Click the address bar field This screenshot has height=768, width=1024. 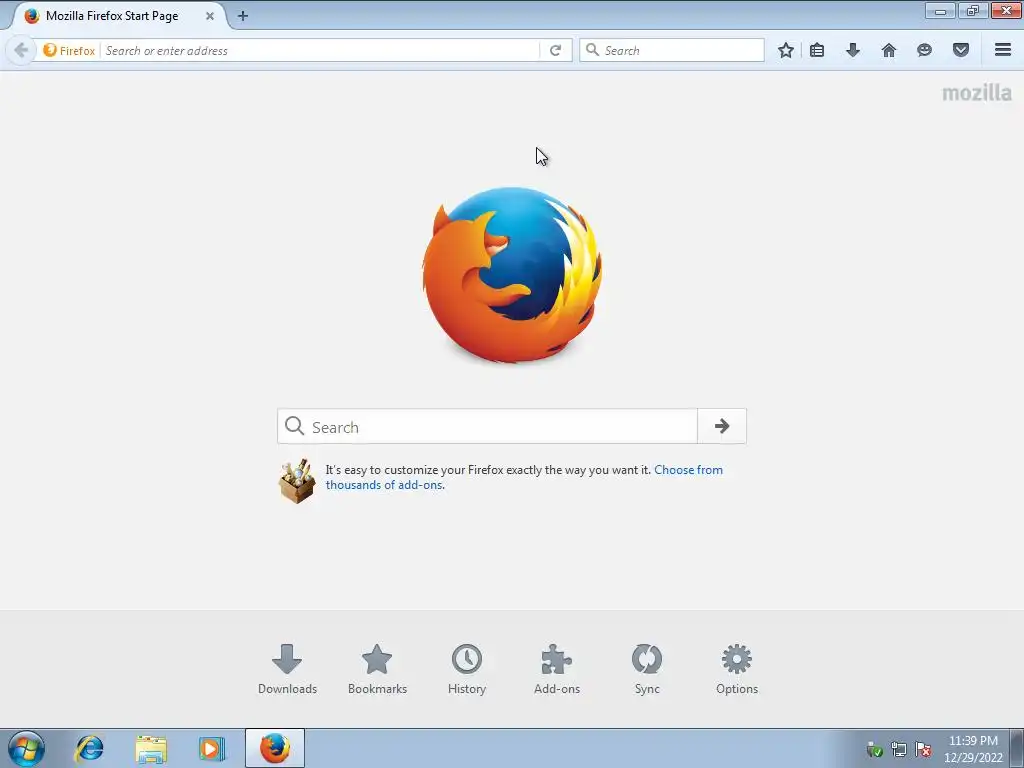click(x=320, y=50)
